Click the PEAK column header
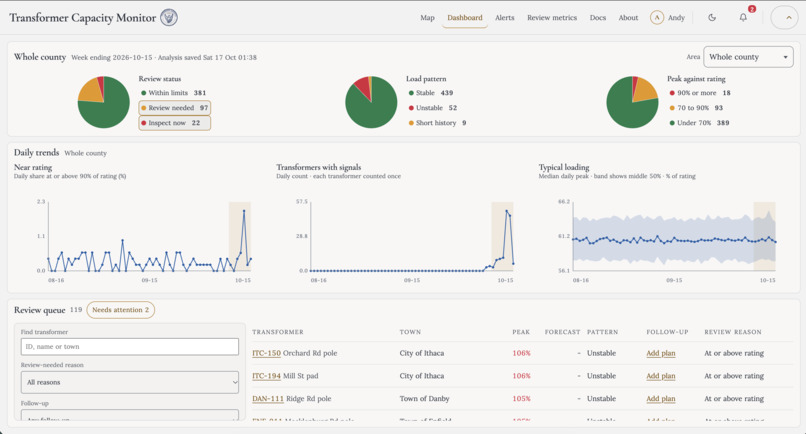This screenshot has width=806, height=434. click(x=521, y=332)
